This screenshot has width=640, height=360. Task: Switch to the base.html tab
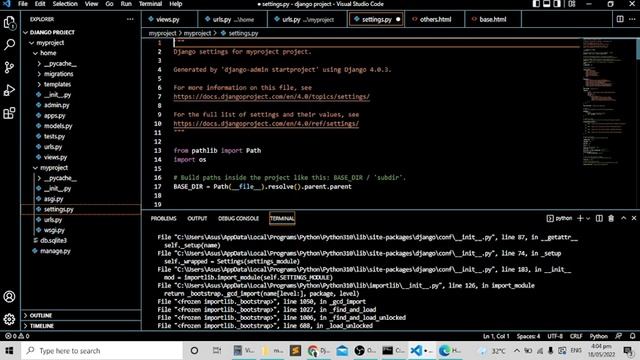493,19
